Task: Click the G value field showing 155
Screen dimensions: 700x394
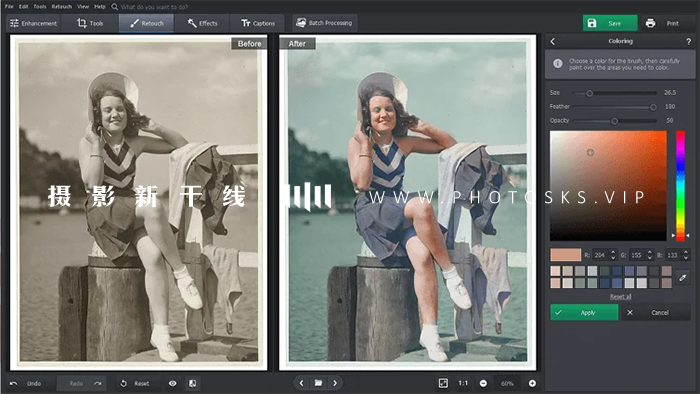Action: (x=638, y=255)
